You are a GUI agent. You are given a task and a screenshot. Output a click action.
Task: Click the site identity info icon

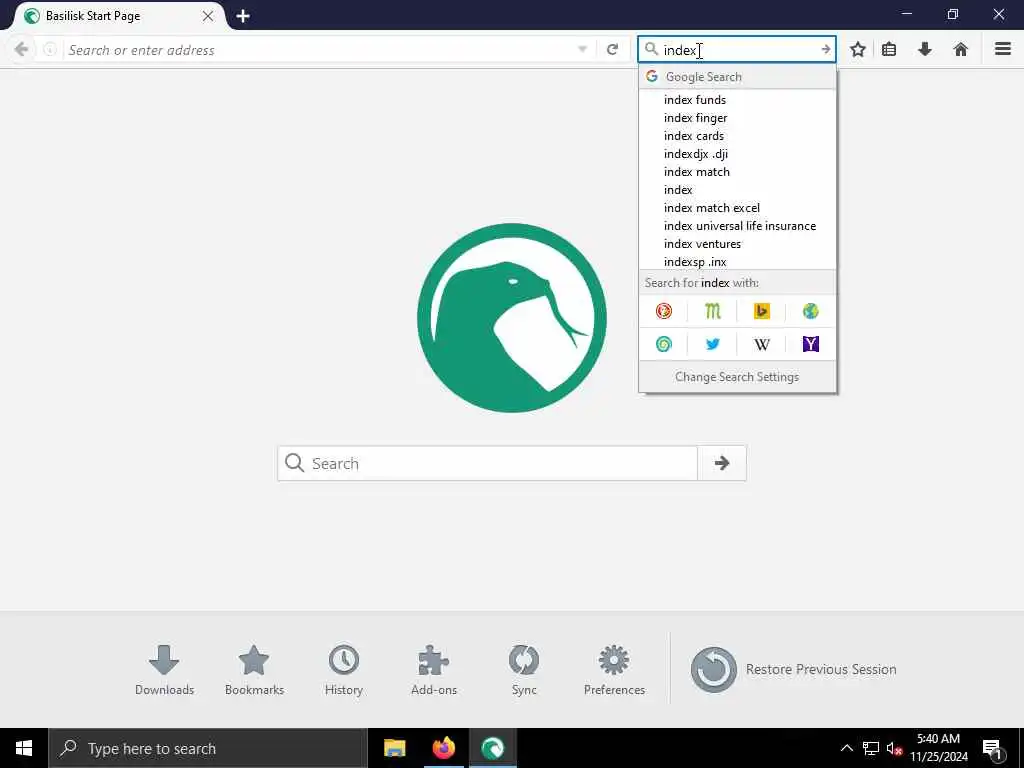(50, 50)
